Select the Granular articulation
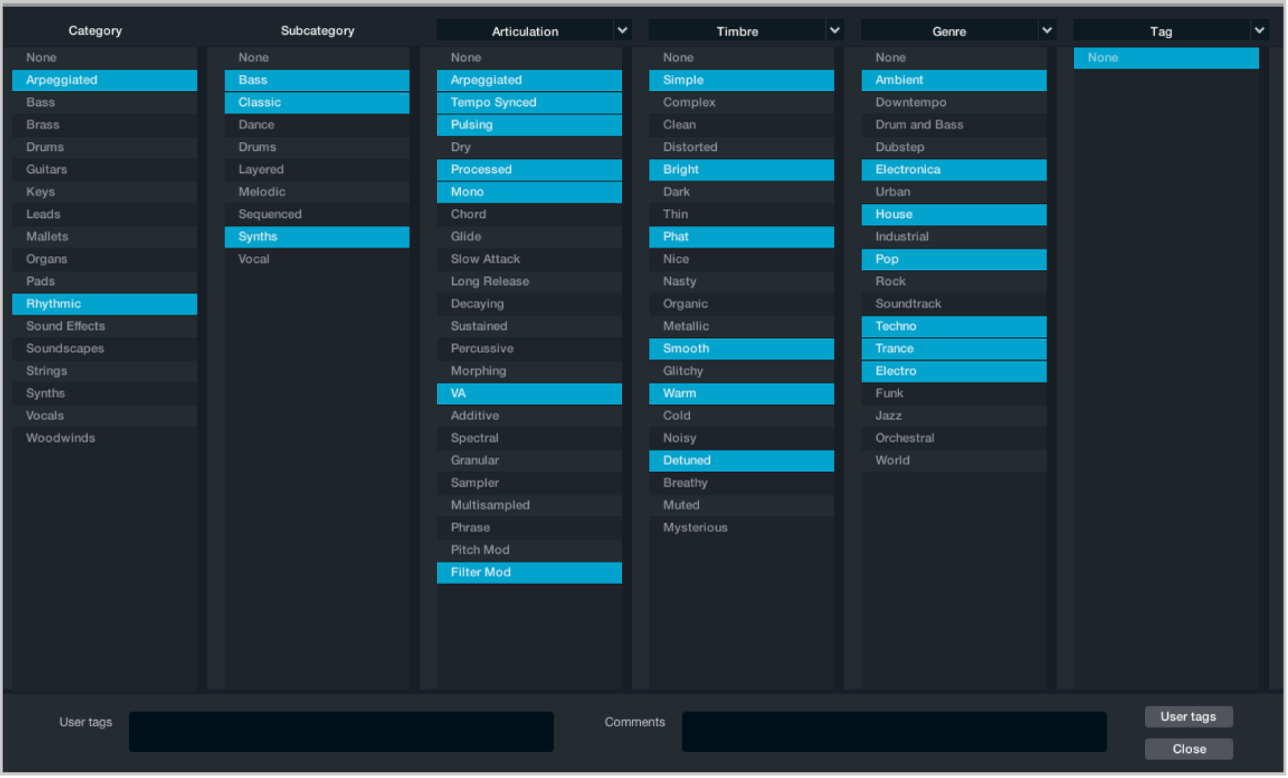 (x=528, y=460)
